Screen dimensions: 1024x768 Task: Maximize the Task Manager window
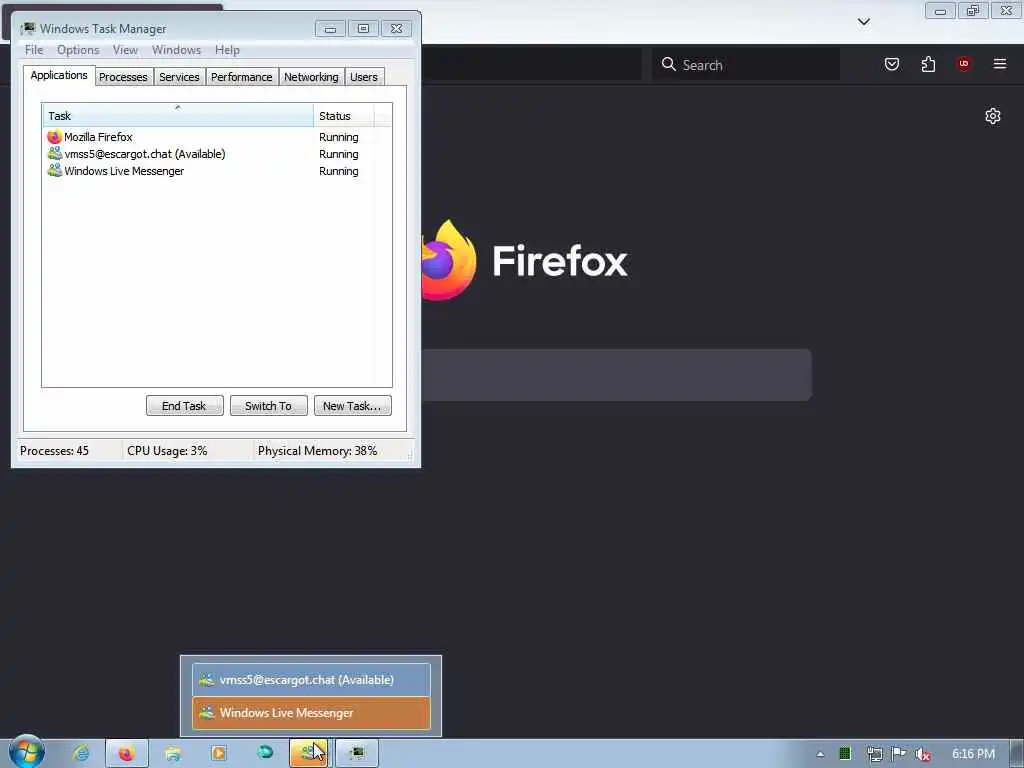pyautogui.click(x=364, y=29)
